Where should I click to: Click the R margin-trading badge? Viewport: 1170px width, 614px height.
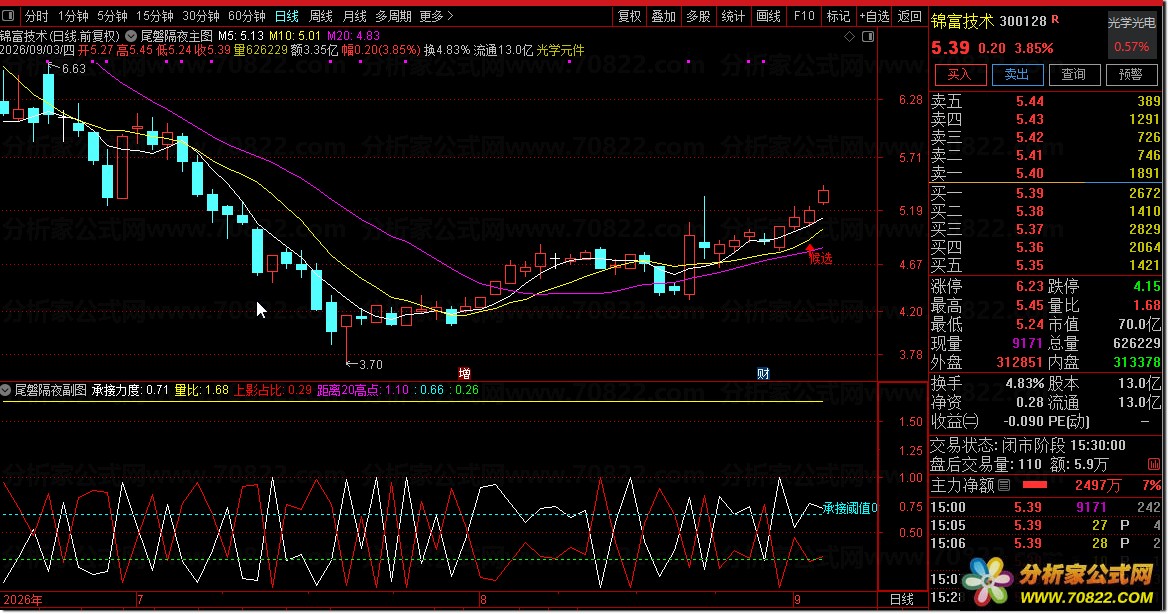[1055, 19]
